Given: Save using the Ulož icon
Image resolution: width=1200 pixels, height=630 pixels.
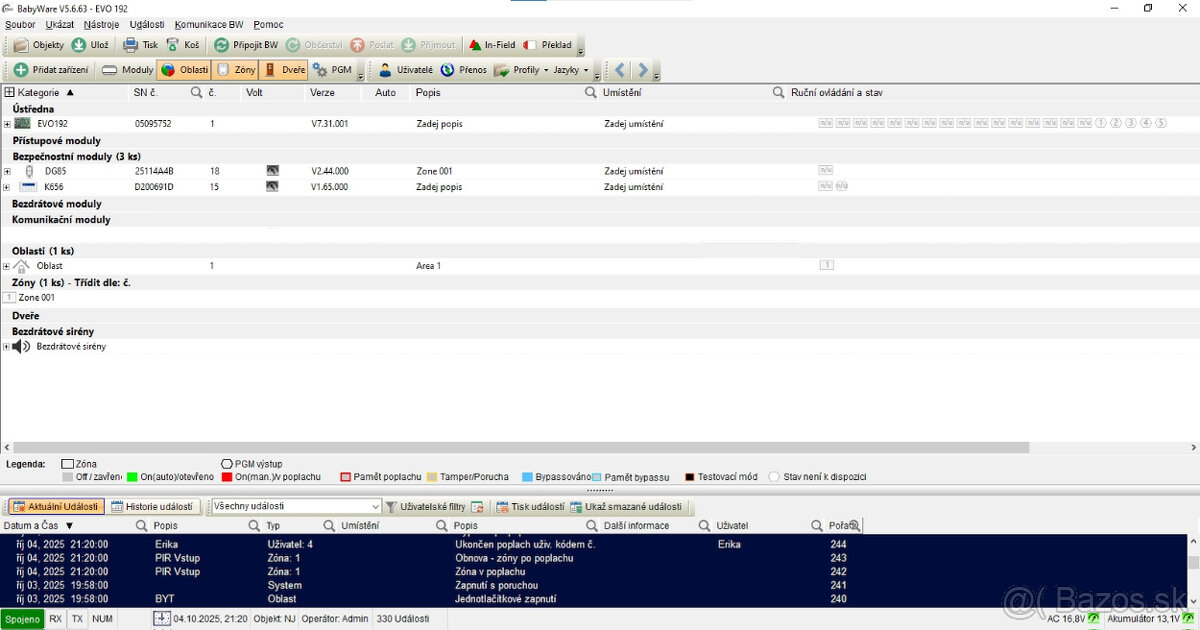Looking at the screenshot, I should pyautogui.click(x=79, y=45).
